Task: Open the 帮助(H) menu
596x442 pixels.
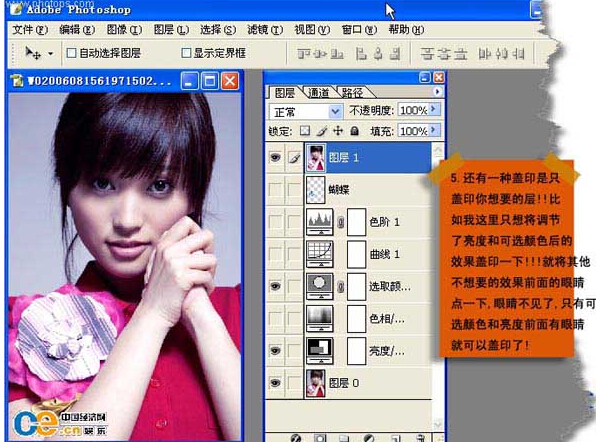Action: pyautogui.click(x=406, y=30)
